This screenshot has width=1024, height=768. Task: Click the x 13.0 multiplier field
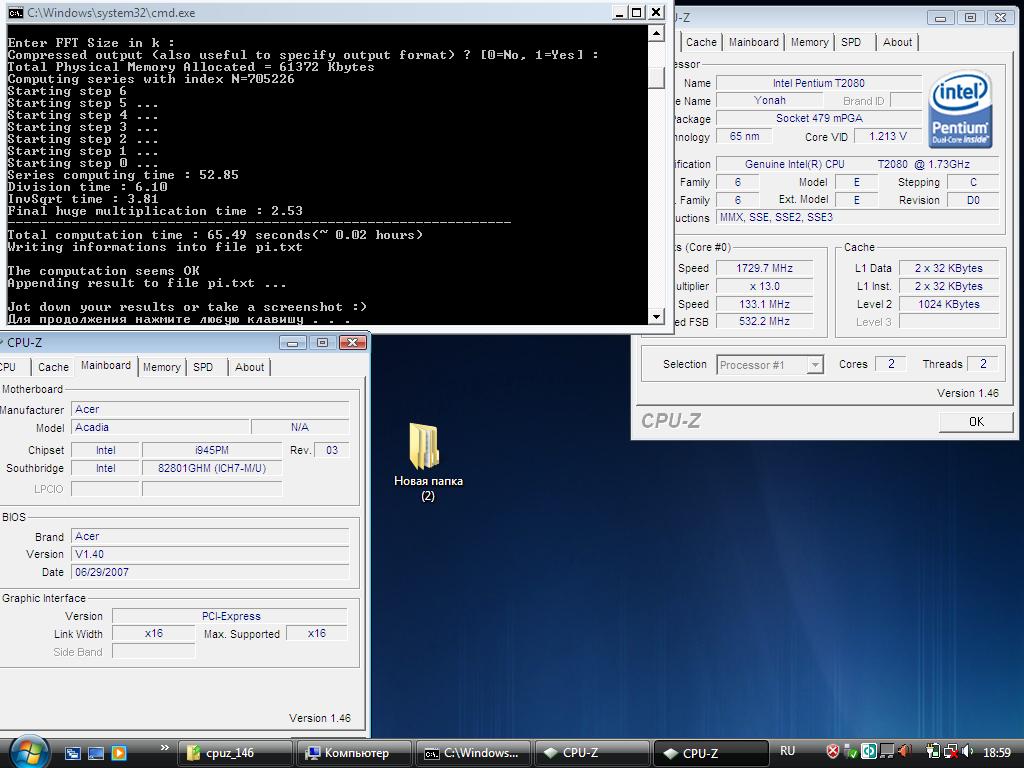coord(764,286)
